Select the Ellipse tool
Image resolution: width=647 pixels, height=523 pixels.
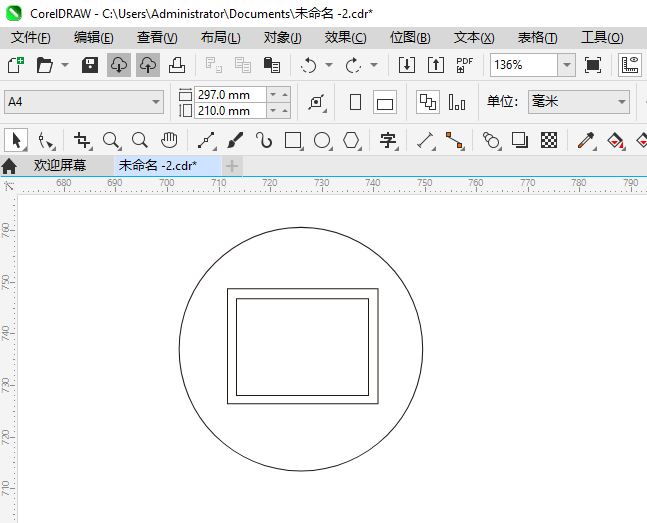(x=323, y=140)
